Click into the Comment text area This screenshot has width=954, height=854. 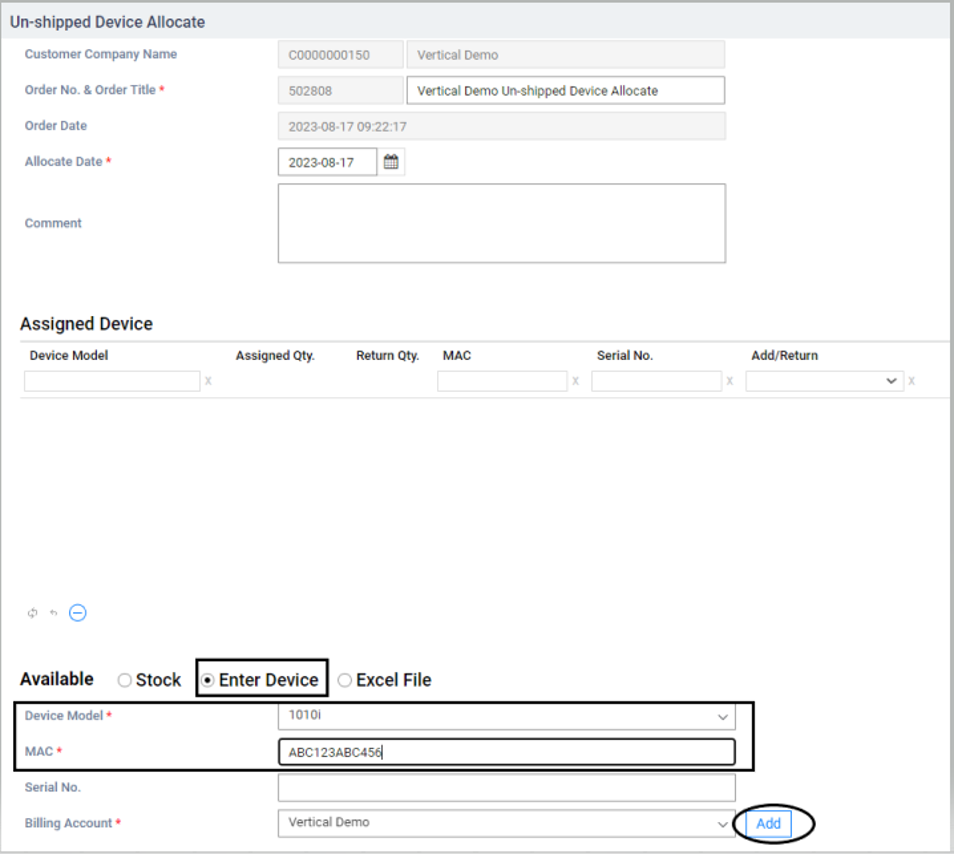coord(501,223)
